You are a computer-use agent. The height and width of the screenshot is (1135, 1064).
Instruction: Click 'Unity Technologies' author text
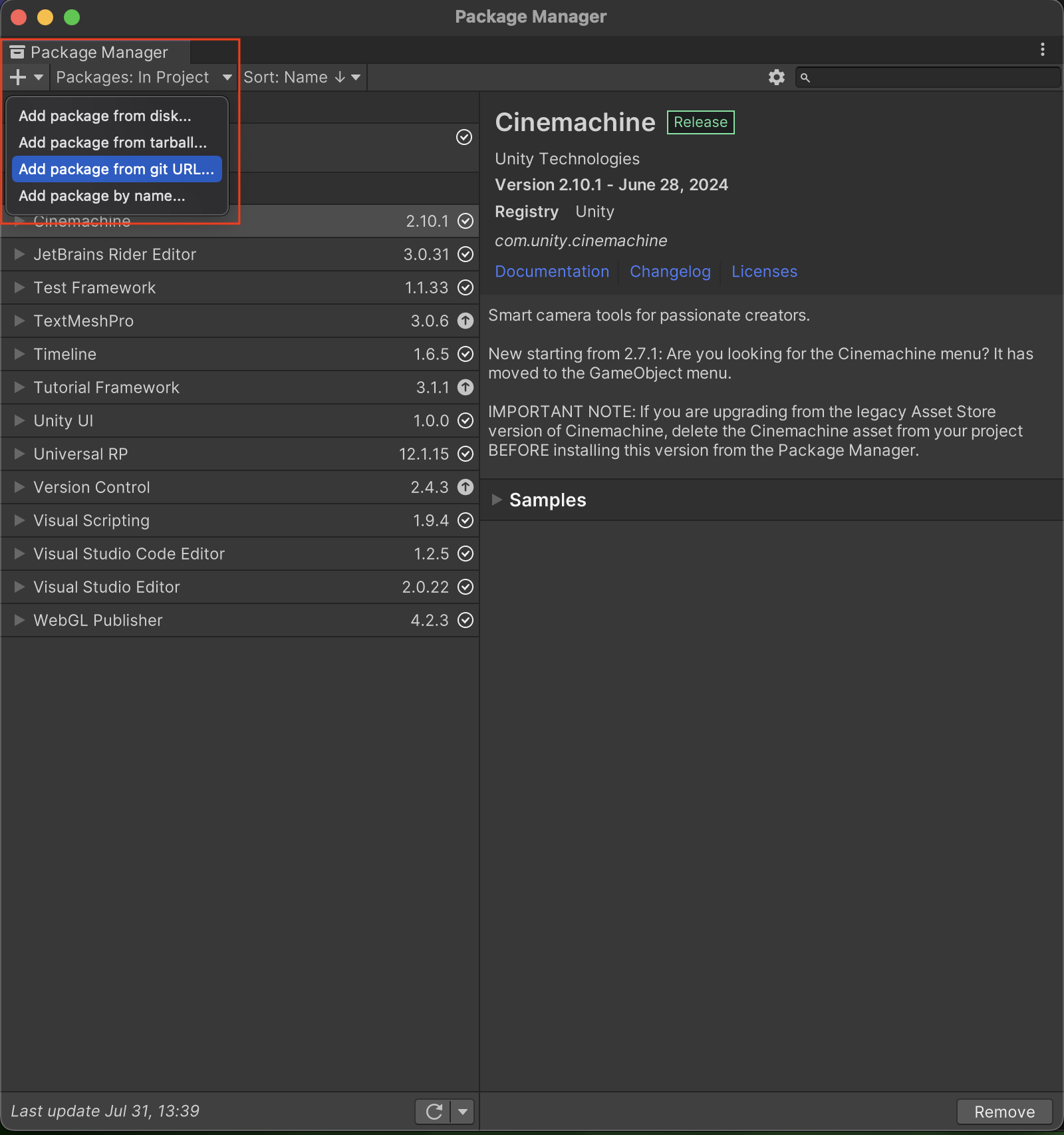tap(567, 159)
